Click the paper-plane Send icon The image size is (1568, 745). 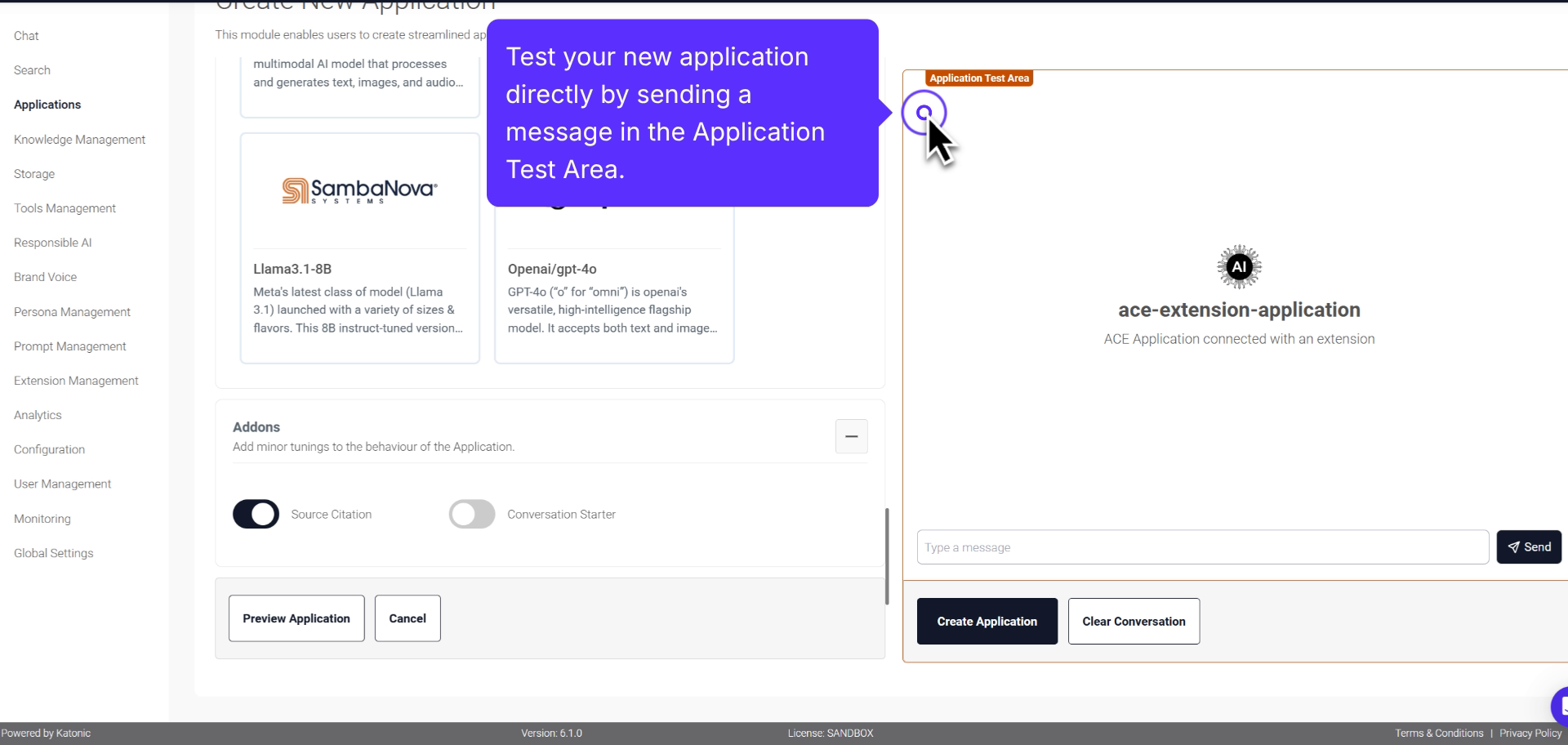(x=1513, y=546)
